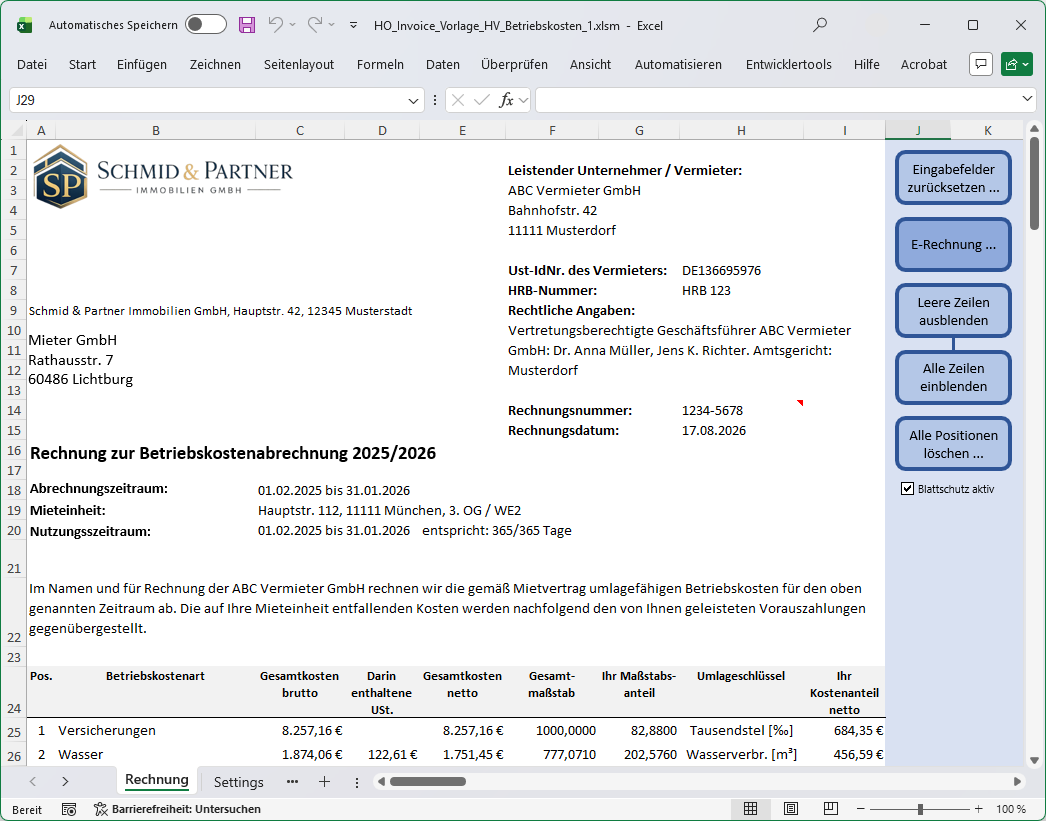Open the search magnifier in title bar
The height and width of the screenshot is (821, 1046).
[820, 25]
